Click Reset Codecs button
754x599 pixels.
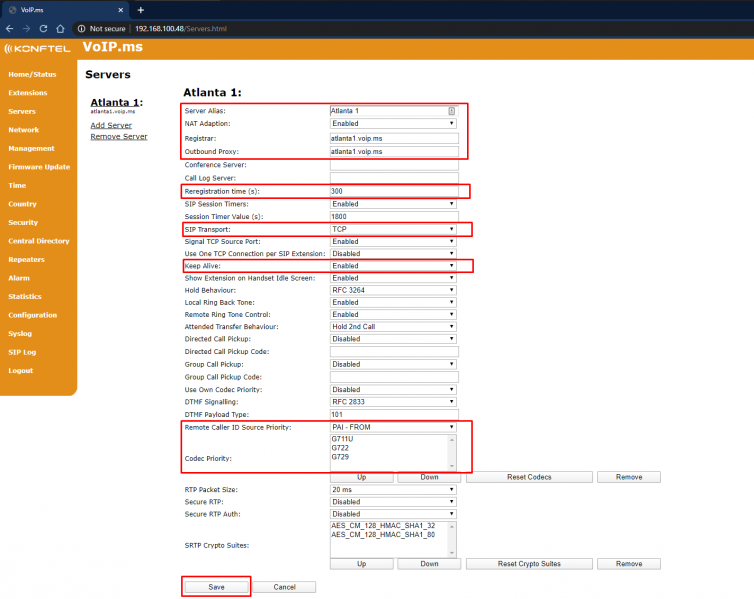pos(529,477)
